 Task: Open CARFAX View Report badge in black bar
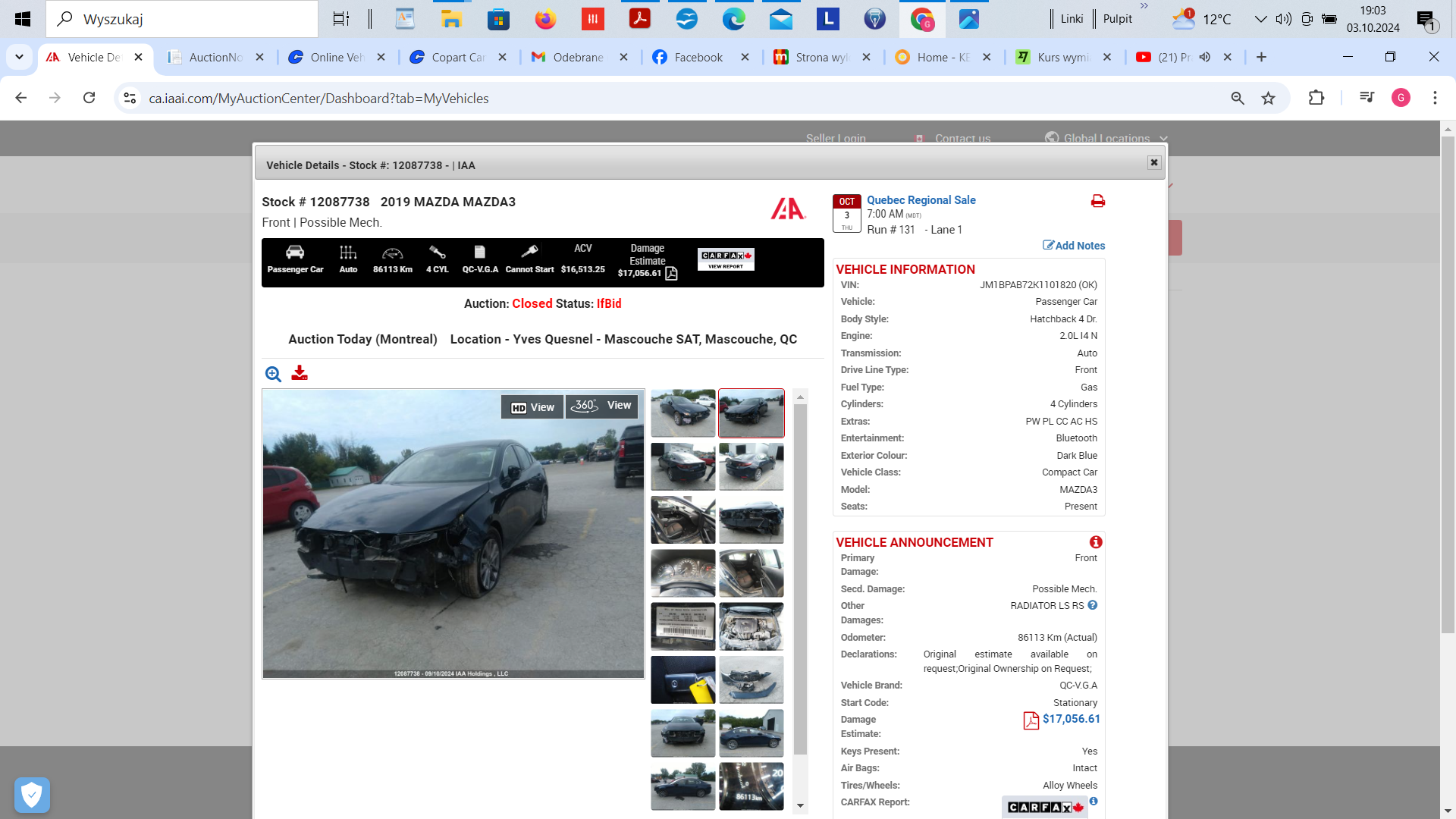726,259
